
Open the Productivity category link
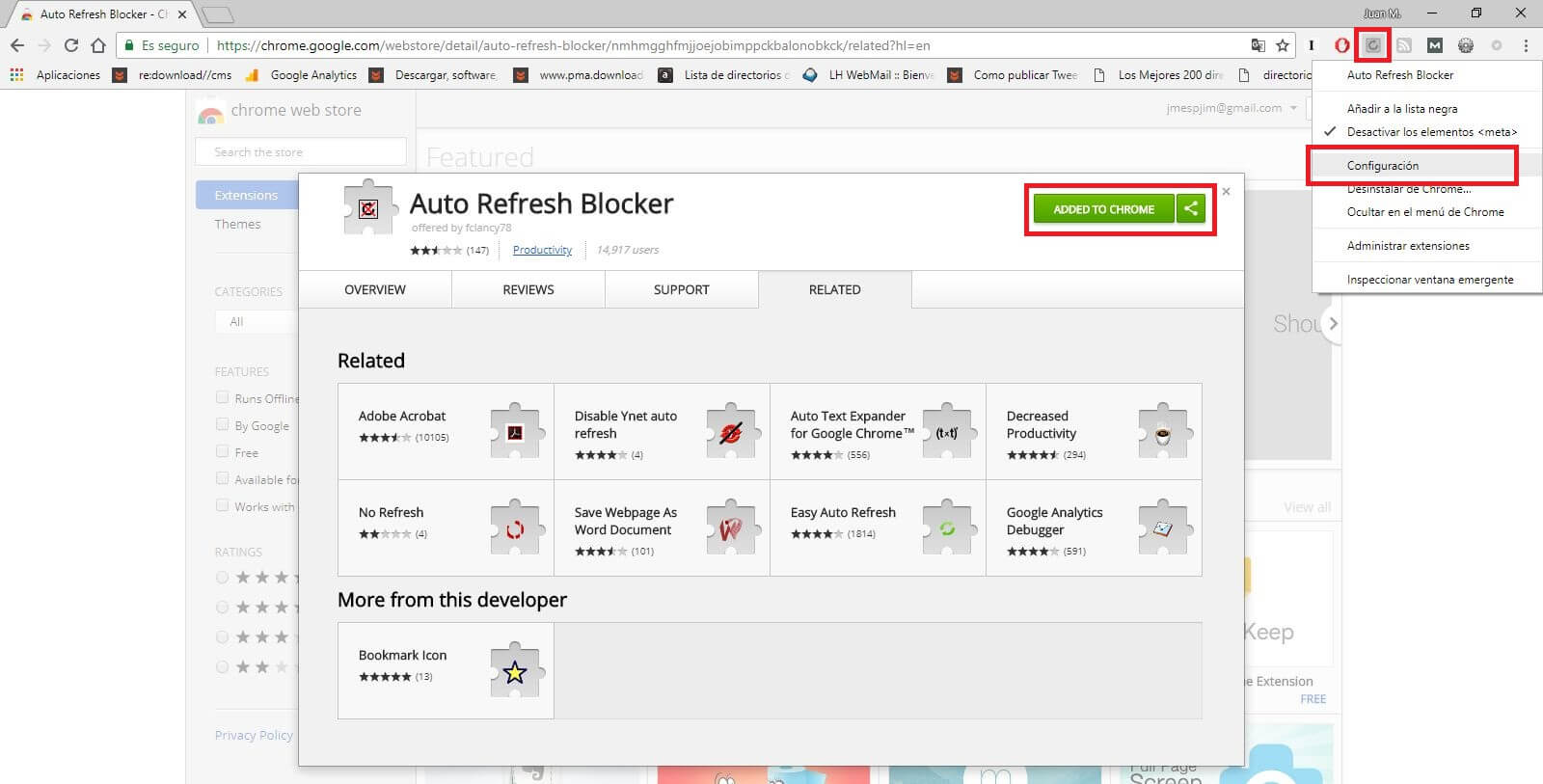click(x=542, y=250)
